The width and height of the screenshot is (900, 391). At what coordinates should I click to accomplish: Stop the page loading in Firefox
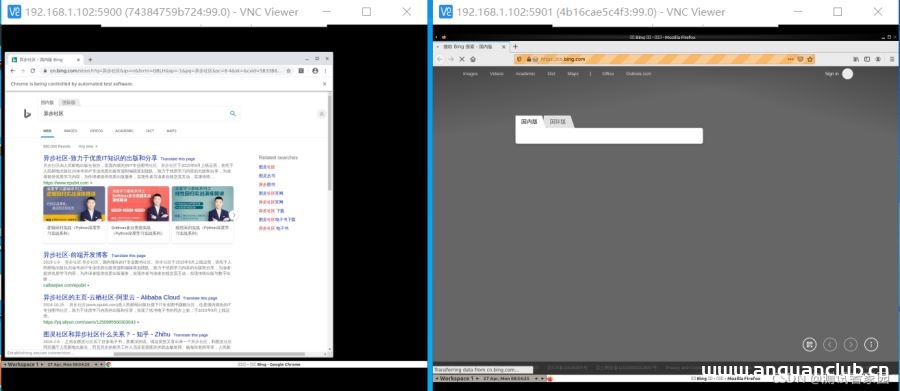click(x=462, y=59)
